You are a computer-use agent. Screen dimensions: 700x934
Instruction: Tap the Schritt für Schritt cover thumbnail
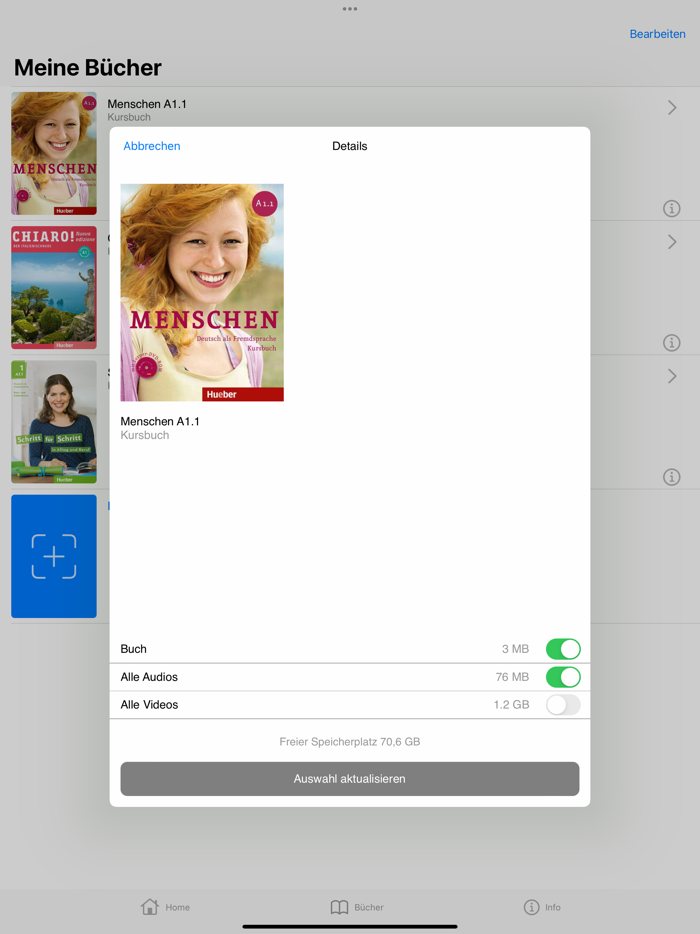point(54,422)
